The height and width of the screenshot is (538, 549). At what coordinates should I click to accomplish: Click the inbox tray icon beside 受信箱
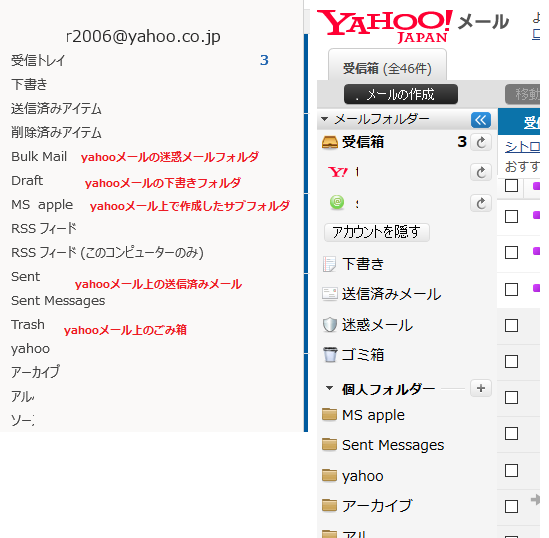[330, 142]
